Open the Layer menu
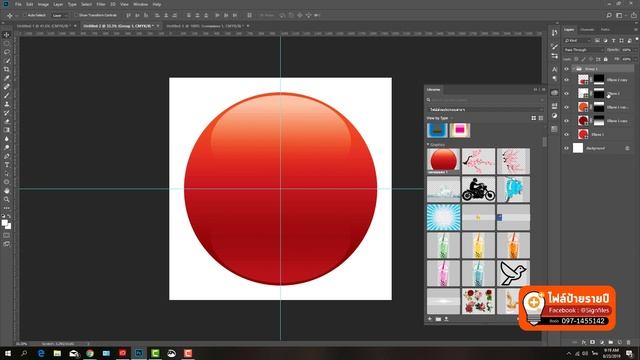This screenshot has height=360, width=640. (x=58, y=4)
